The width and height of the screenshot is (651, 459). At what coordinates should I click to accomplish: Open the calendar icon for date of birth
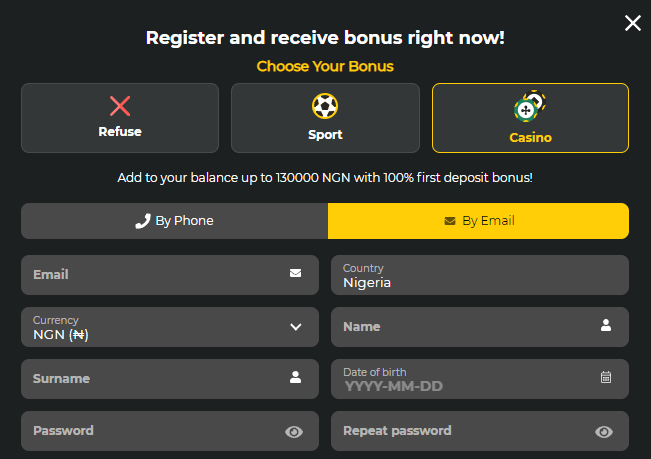coord(606,377)
